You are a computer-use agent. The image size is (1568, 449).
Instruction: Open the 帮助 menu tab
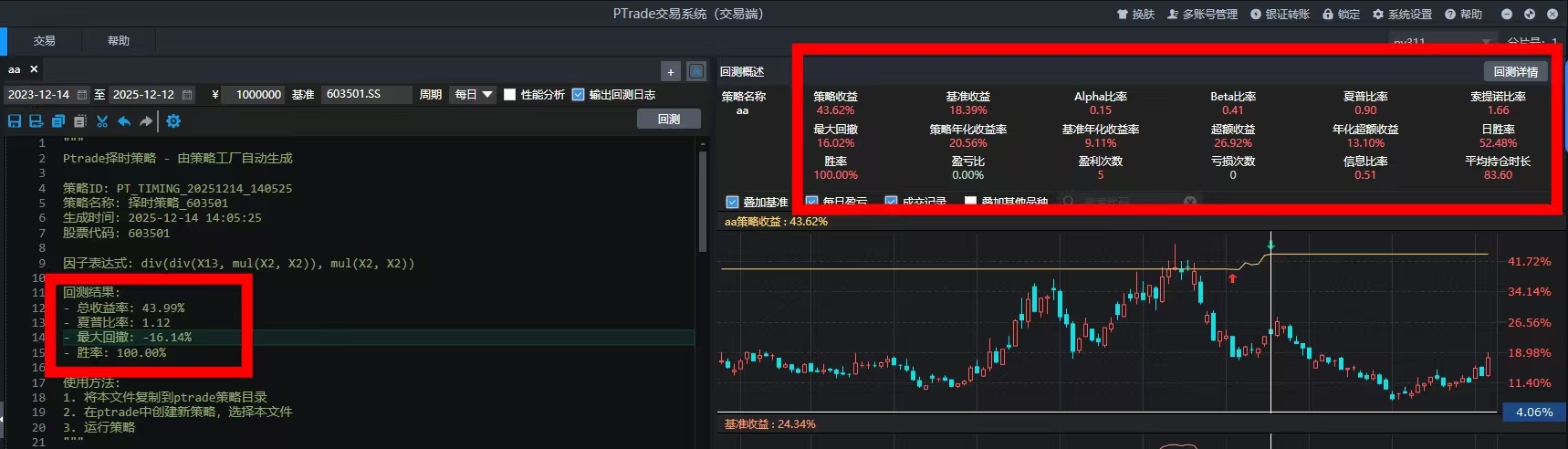119,41
